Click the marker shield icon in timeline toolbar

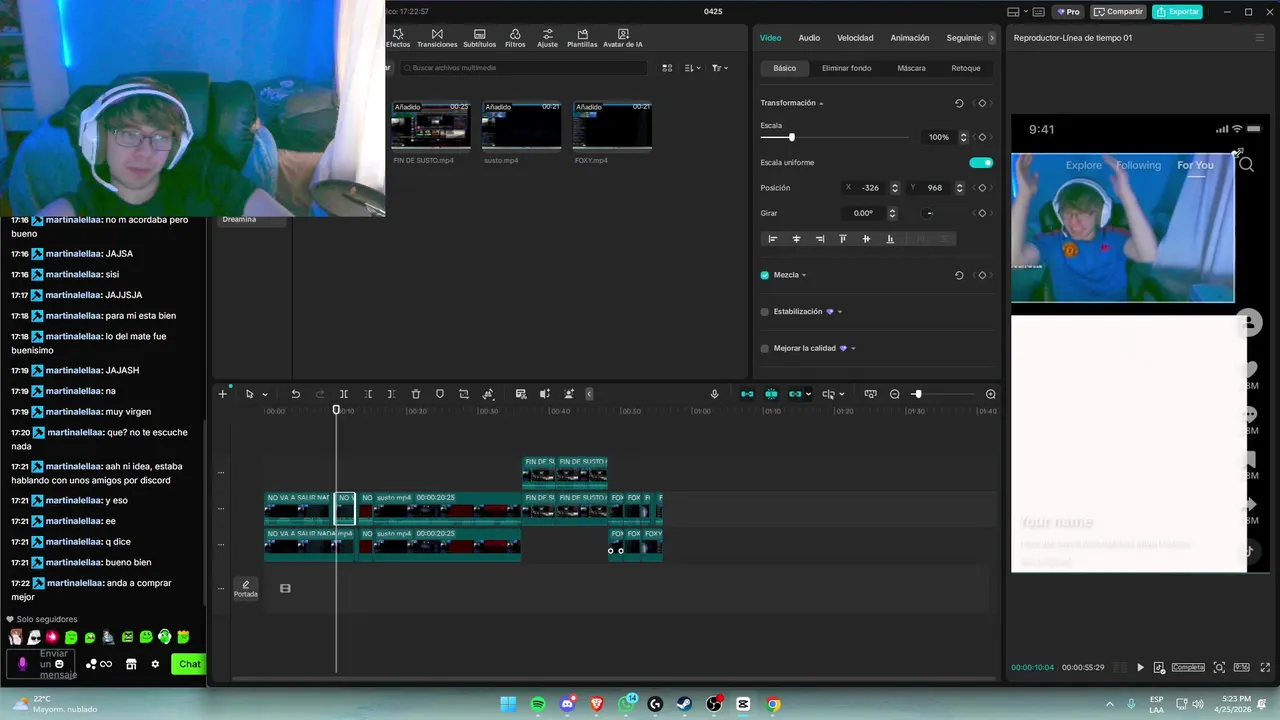coord(440,394)
